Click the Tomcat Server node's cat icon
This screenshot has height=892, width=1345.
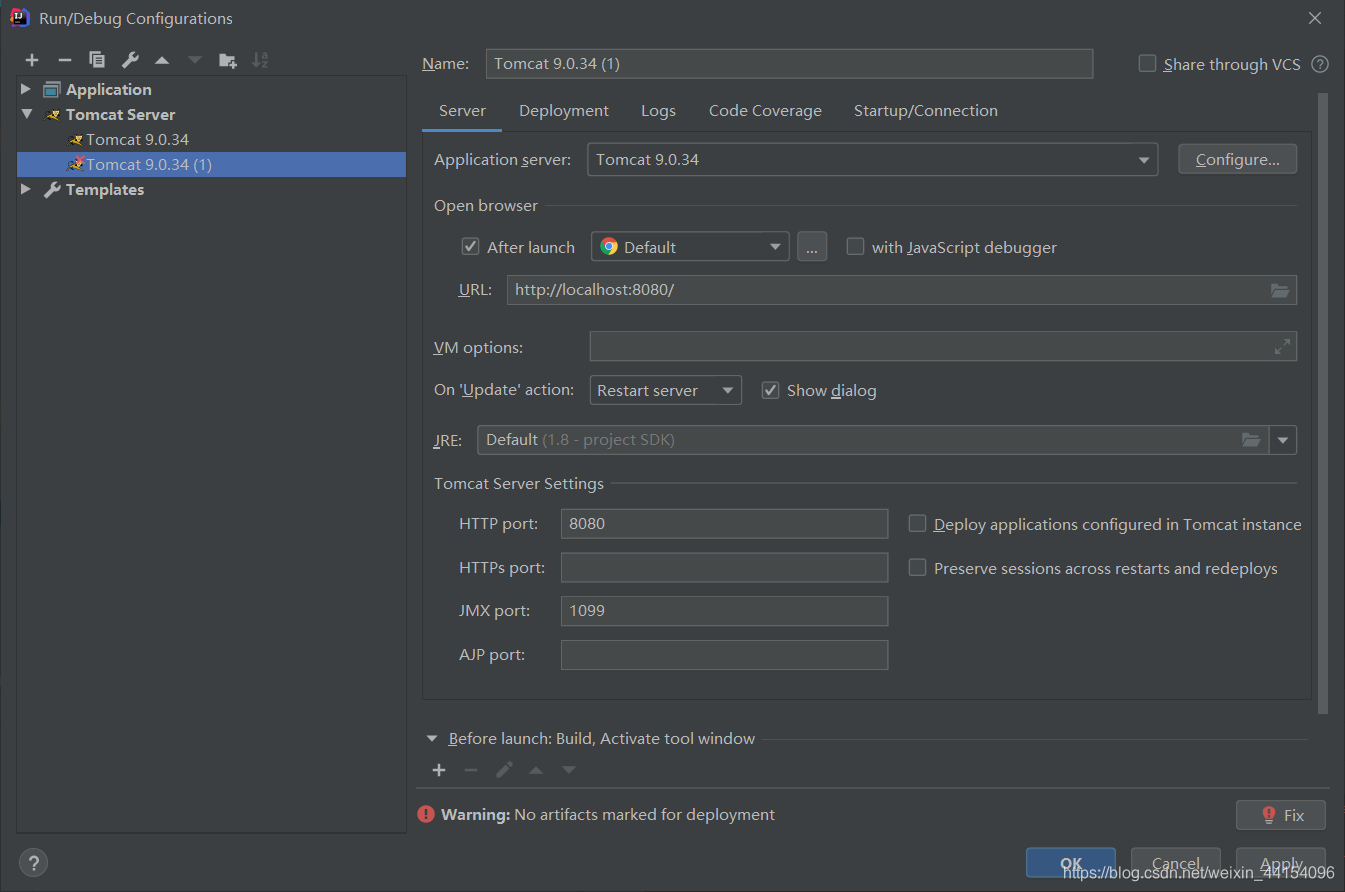pyautogui.click(x=53, y=114)
